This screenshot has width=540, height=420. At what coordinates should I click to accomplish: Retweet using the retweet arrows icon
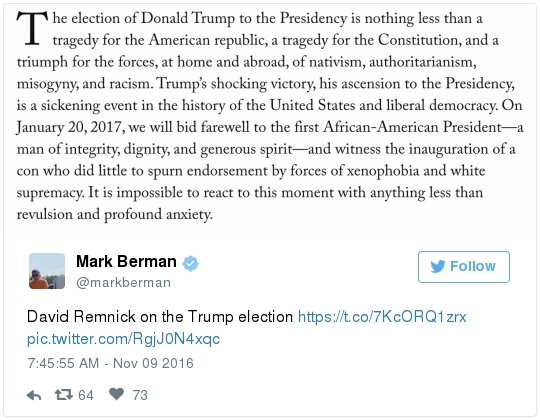pyautogui.click(x=64, y=395)
